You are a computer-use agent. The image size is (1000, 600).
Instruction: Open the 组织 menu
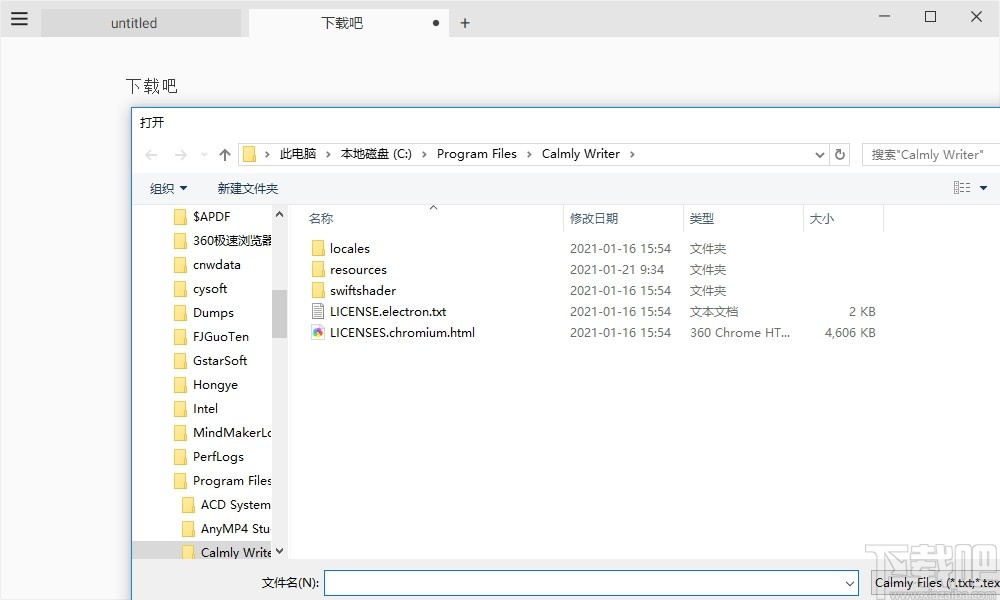[168, 189]
